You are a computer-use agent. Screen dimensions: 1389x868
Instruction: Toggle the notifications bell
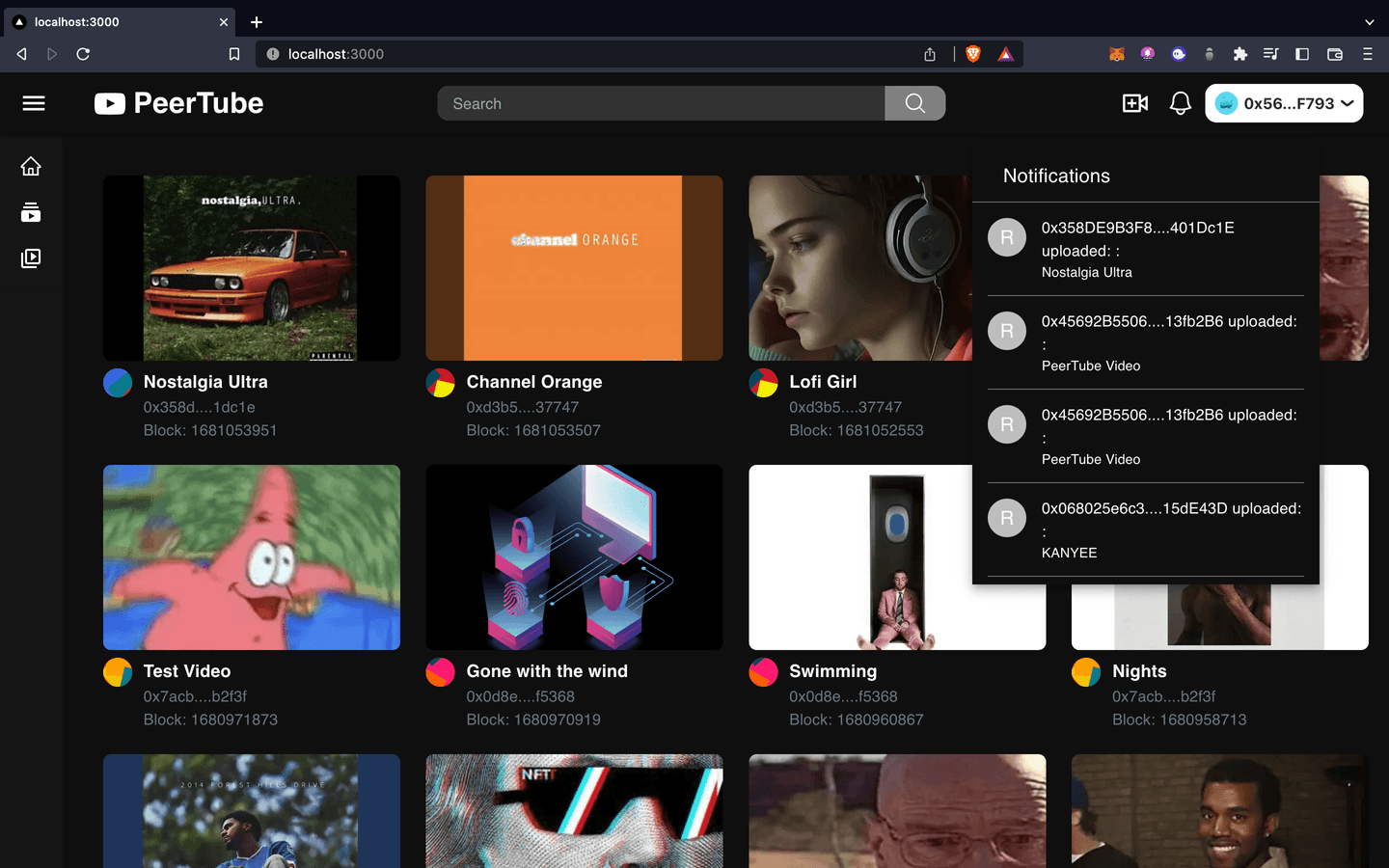point(1181,103)
